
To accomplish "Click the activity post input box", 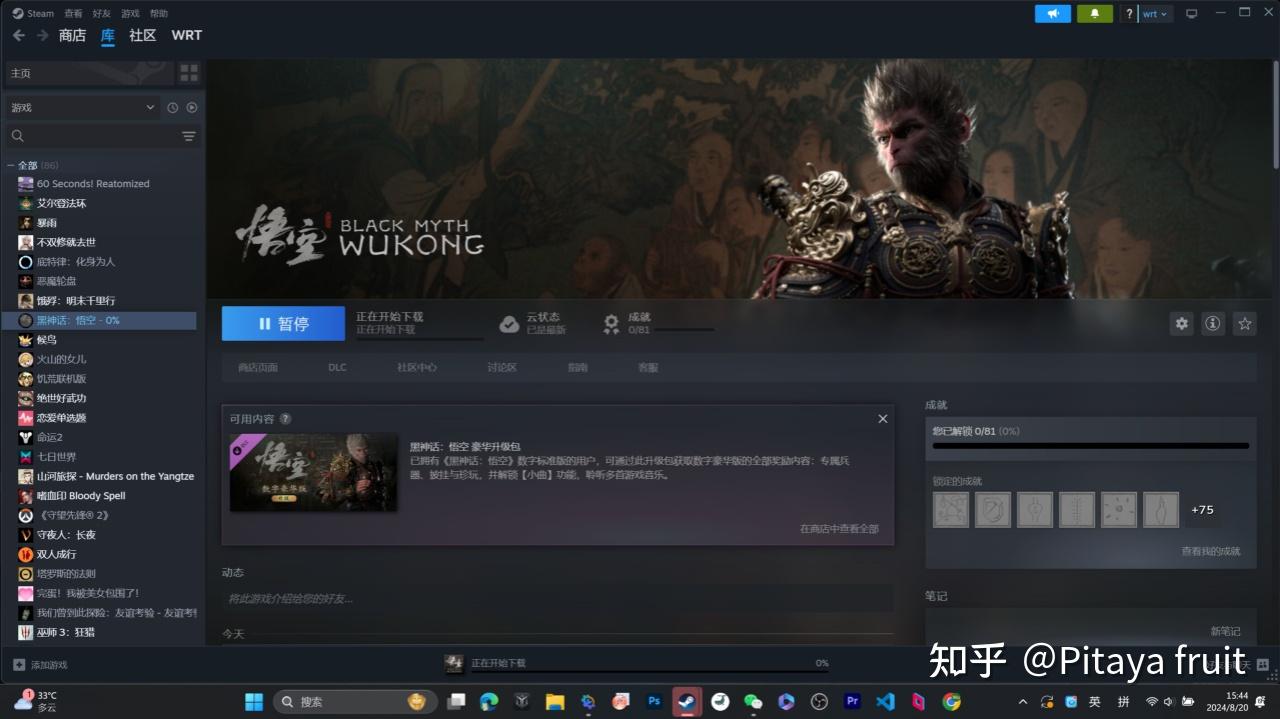I will tap(558, 598).
